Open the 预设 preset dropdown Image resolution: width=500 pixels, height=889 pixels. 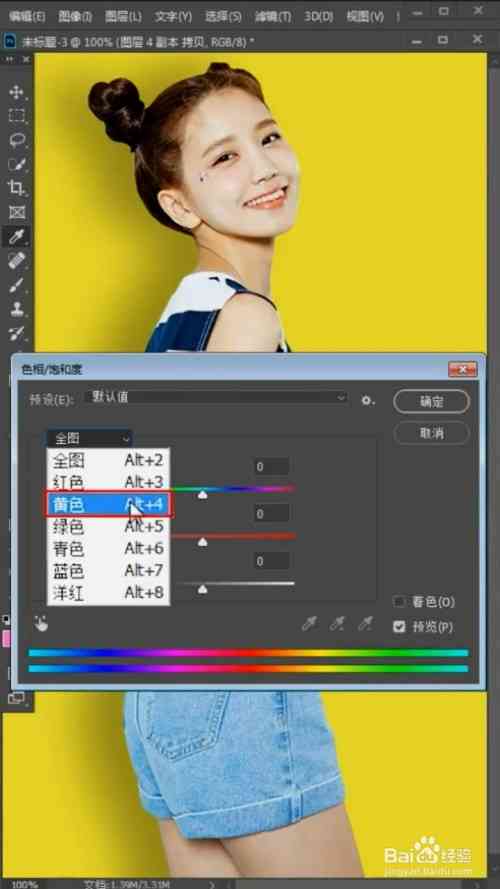pos(217,397)
